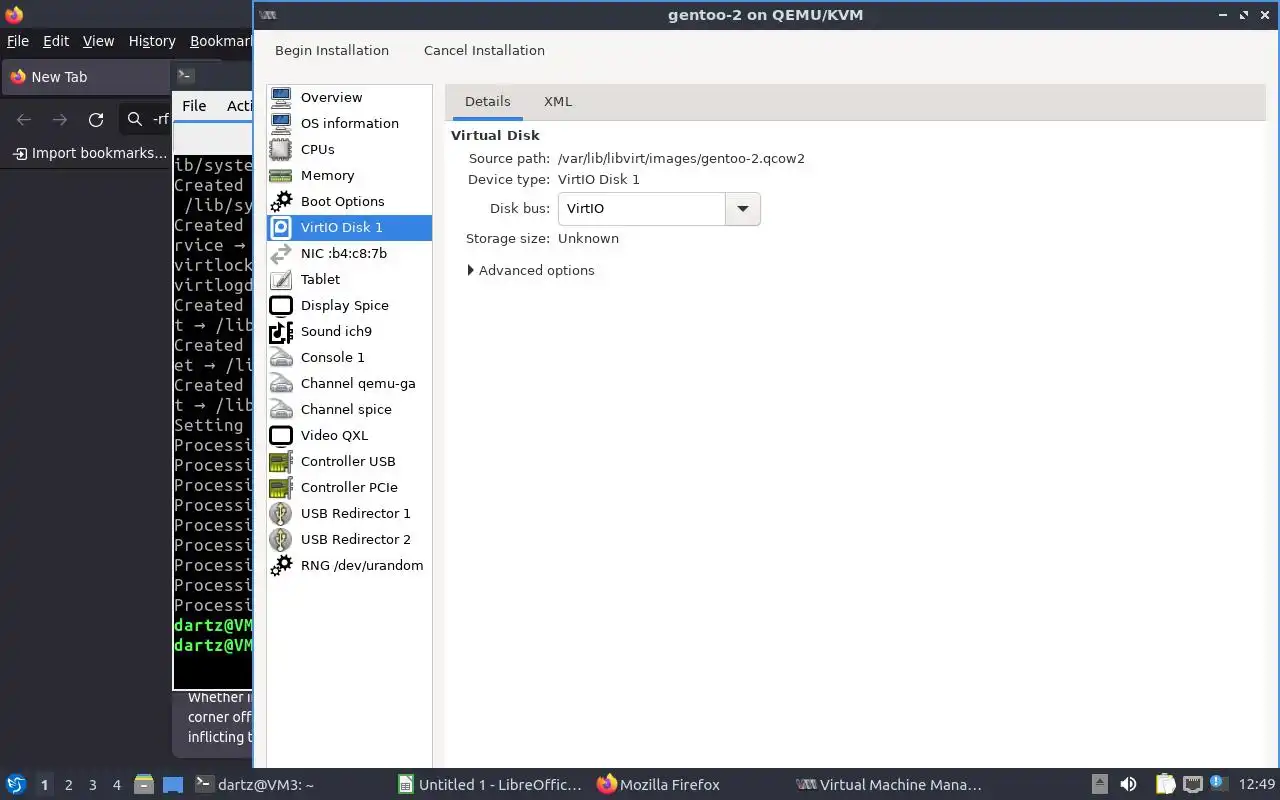
Task: Switch to workspace 2
Action: 68,785
